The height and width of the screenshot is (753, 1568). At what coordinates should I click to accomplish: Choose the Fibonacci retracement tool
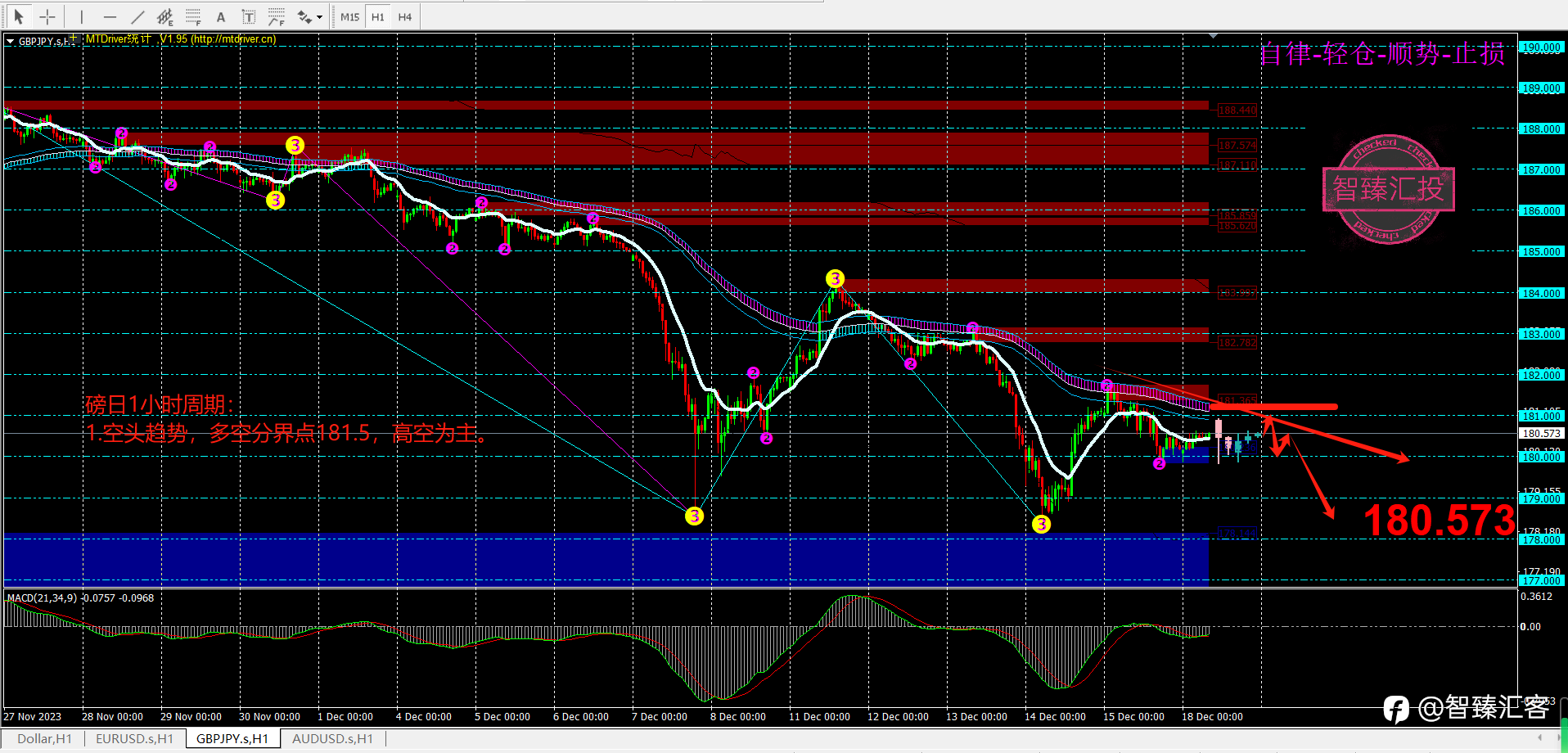(x=193, y=16)
